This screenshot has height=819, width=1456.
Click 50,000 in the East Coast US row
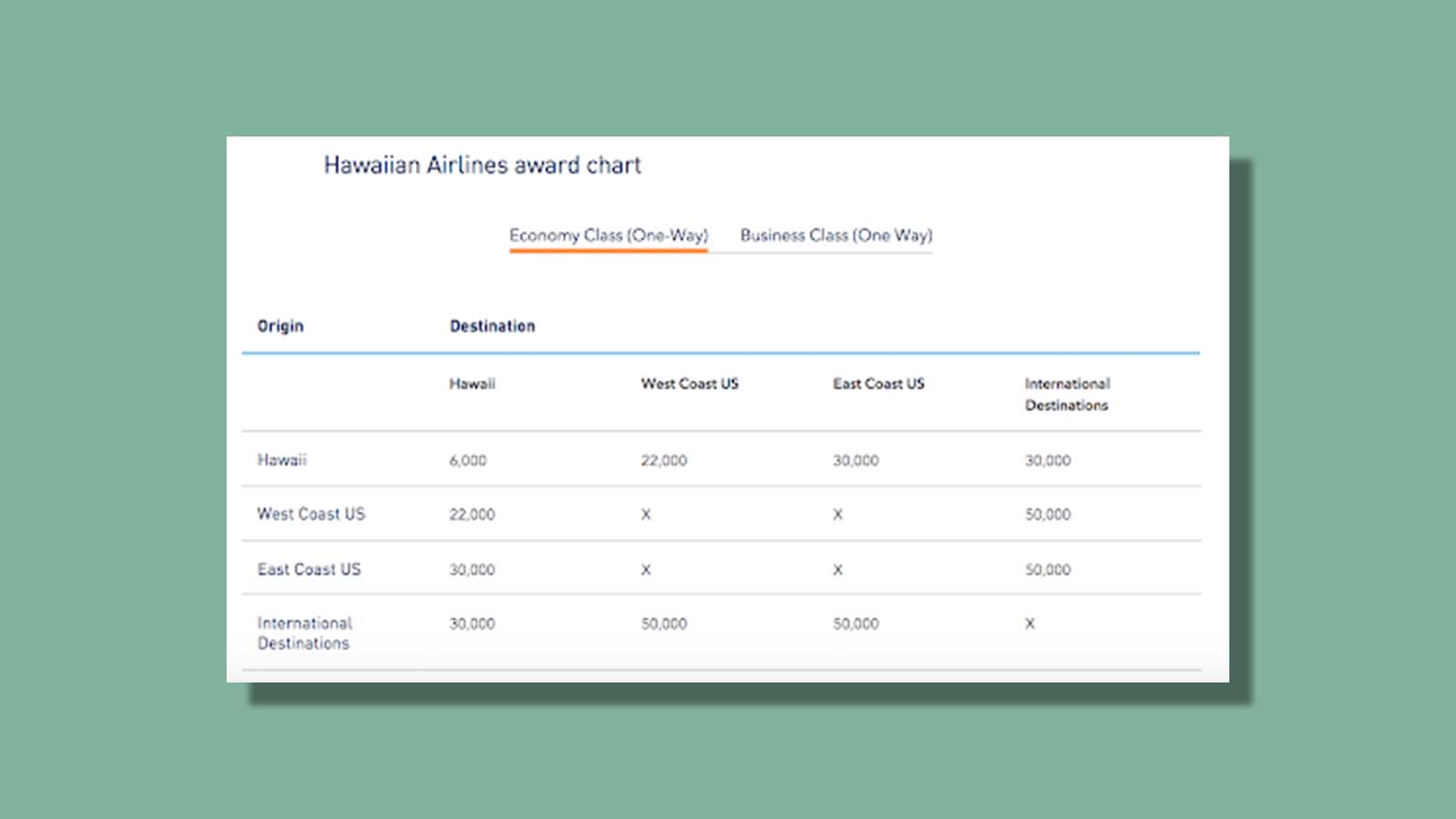point(1048,570)
